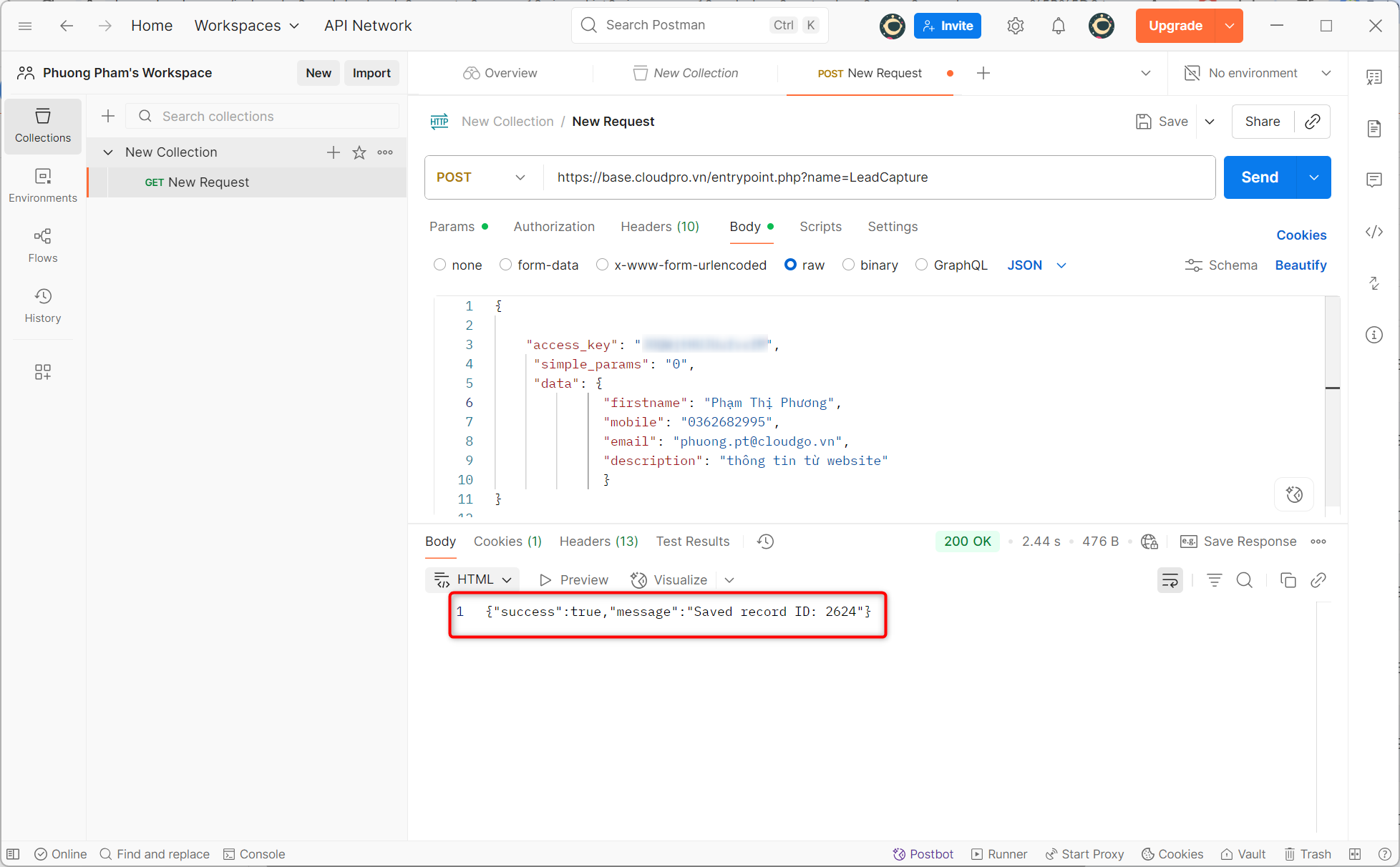Switch to the Headers (10) request tab
This screenshot has height=867, width=1400.
pyautogui.click(x=659, y=227)
